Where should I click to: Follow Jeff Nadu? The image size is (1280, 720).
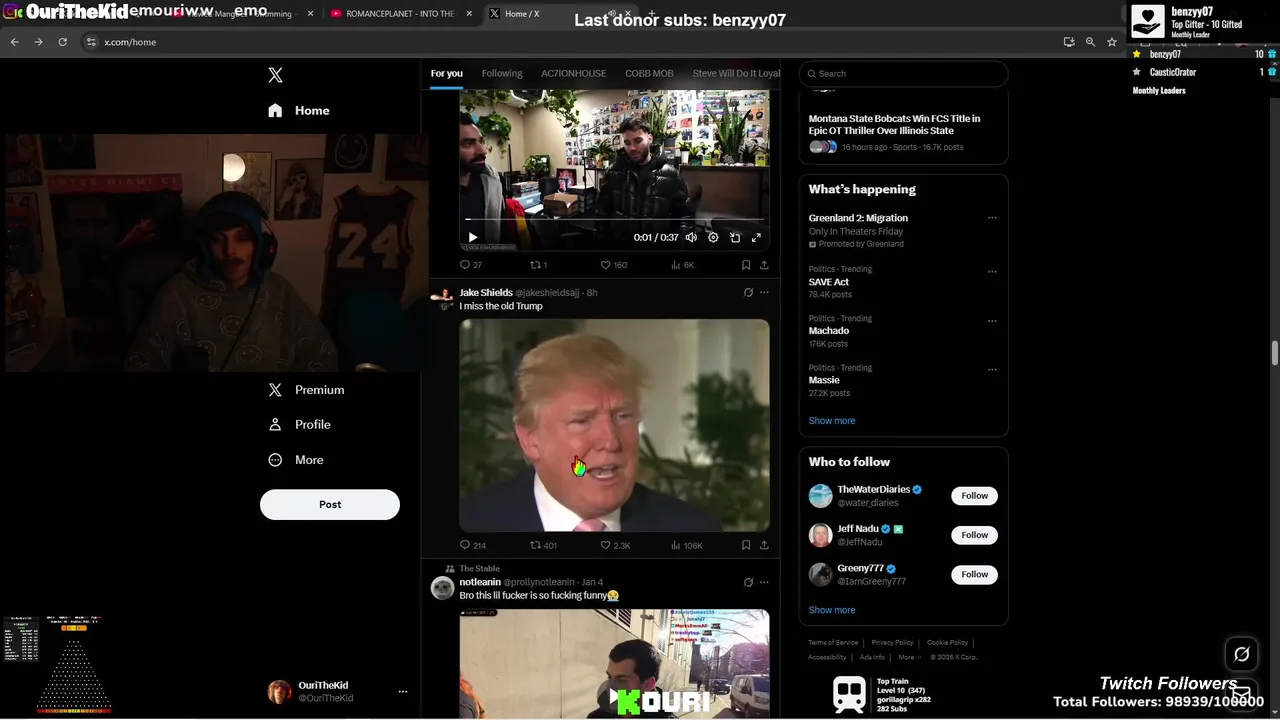pos(974,535)
